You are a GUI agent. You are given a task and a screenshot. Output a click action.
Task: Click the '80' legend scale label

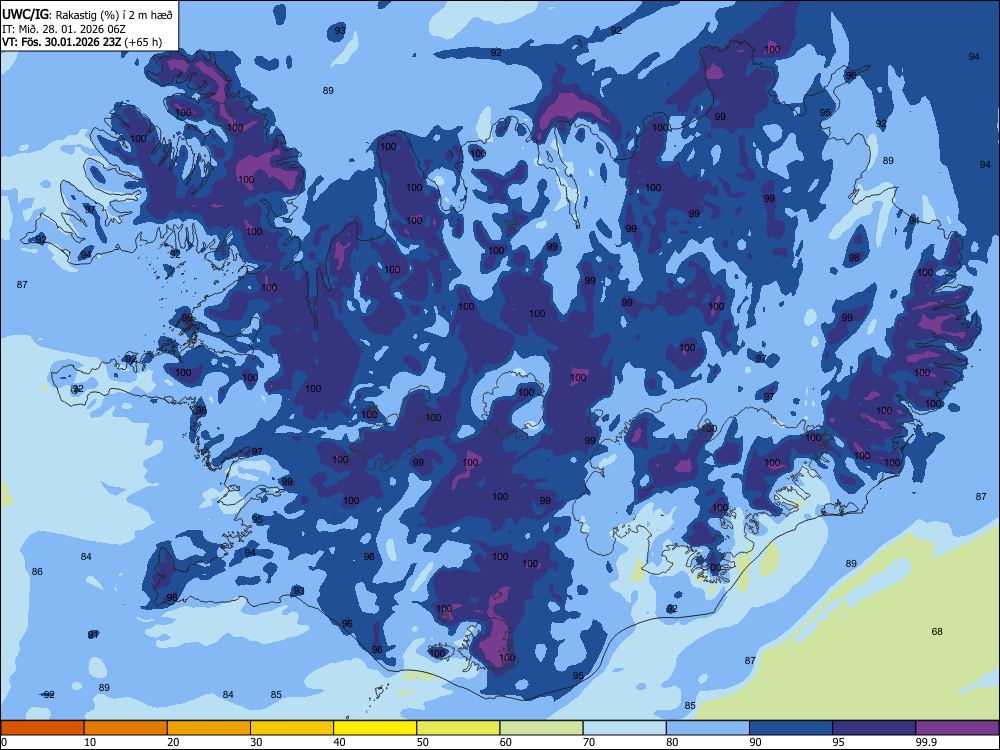click(672, 742)
